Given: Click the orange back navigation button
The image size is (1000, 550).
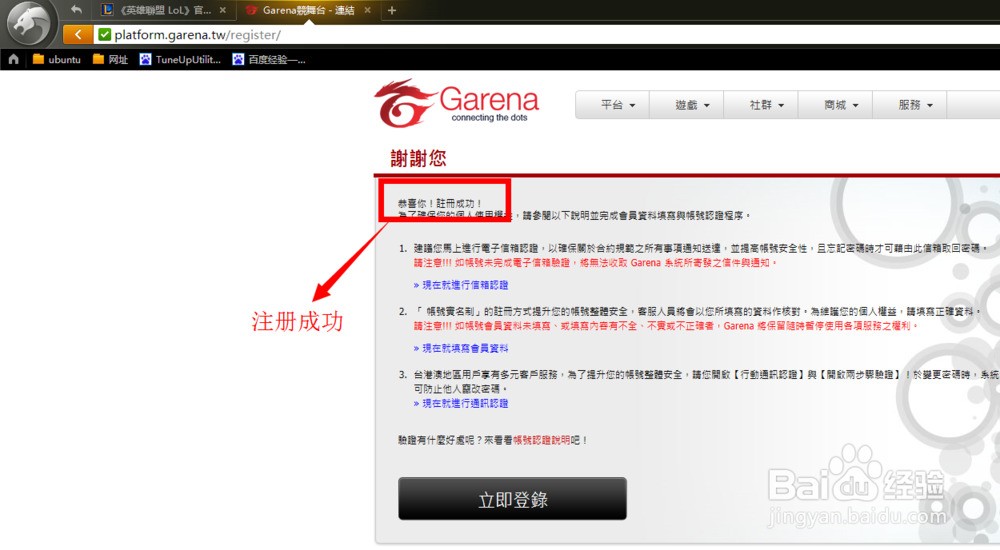Looking at the screenshot, I should click(x=77, y=34).
